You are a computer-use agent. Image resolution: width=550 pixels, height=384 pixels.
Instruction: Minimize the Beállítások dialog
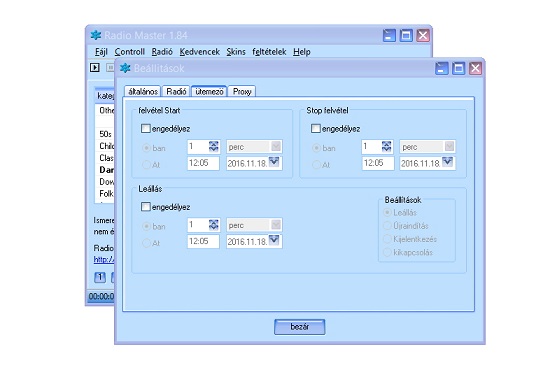442,68
